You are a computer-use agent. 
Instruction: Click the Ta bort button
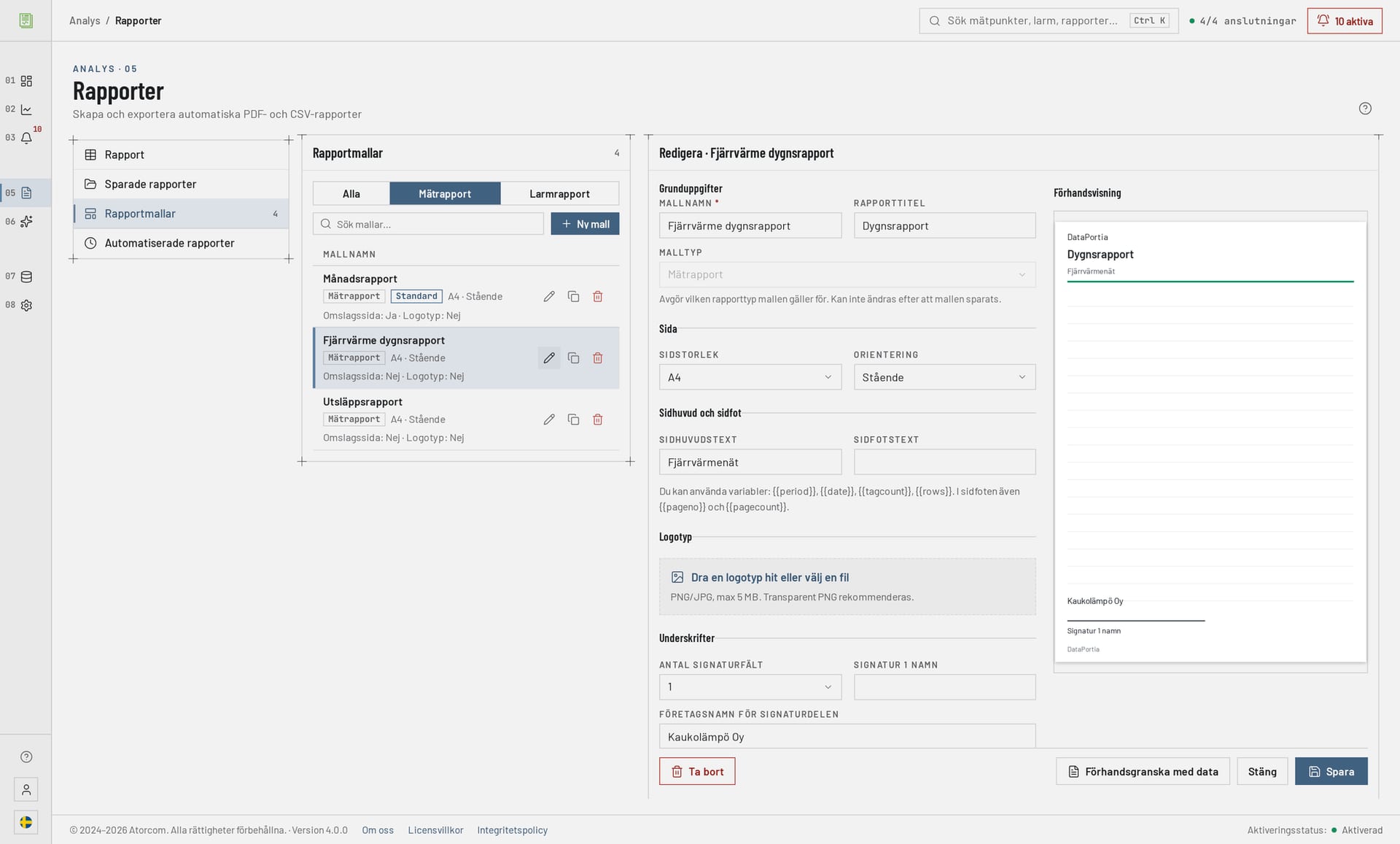pyautogui.click(x=697, y=771)
